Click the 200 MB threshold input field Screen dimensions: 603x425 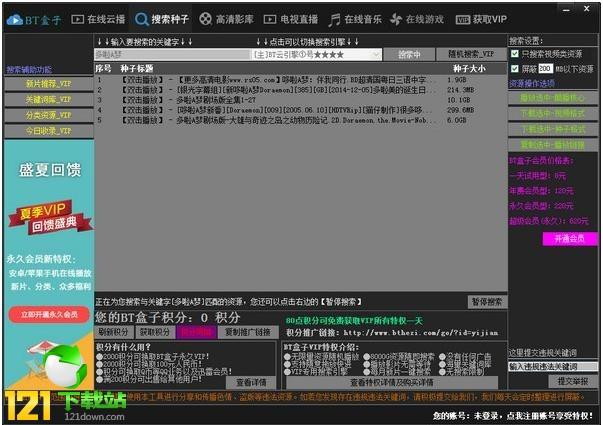545,69
